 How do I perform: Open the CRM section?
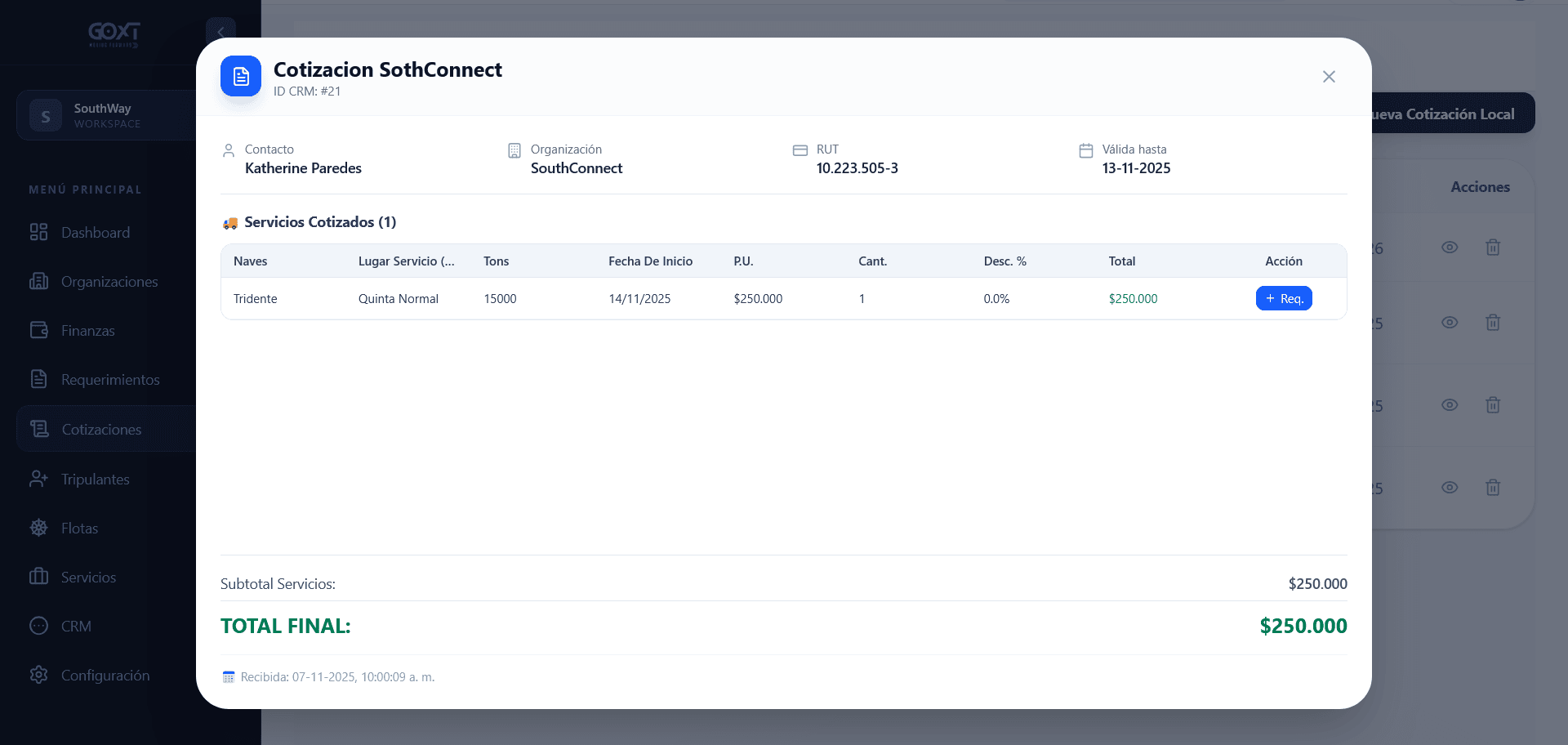coord(76,627)
